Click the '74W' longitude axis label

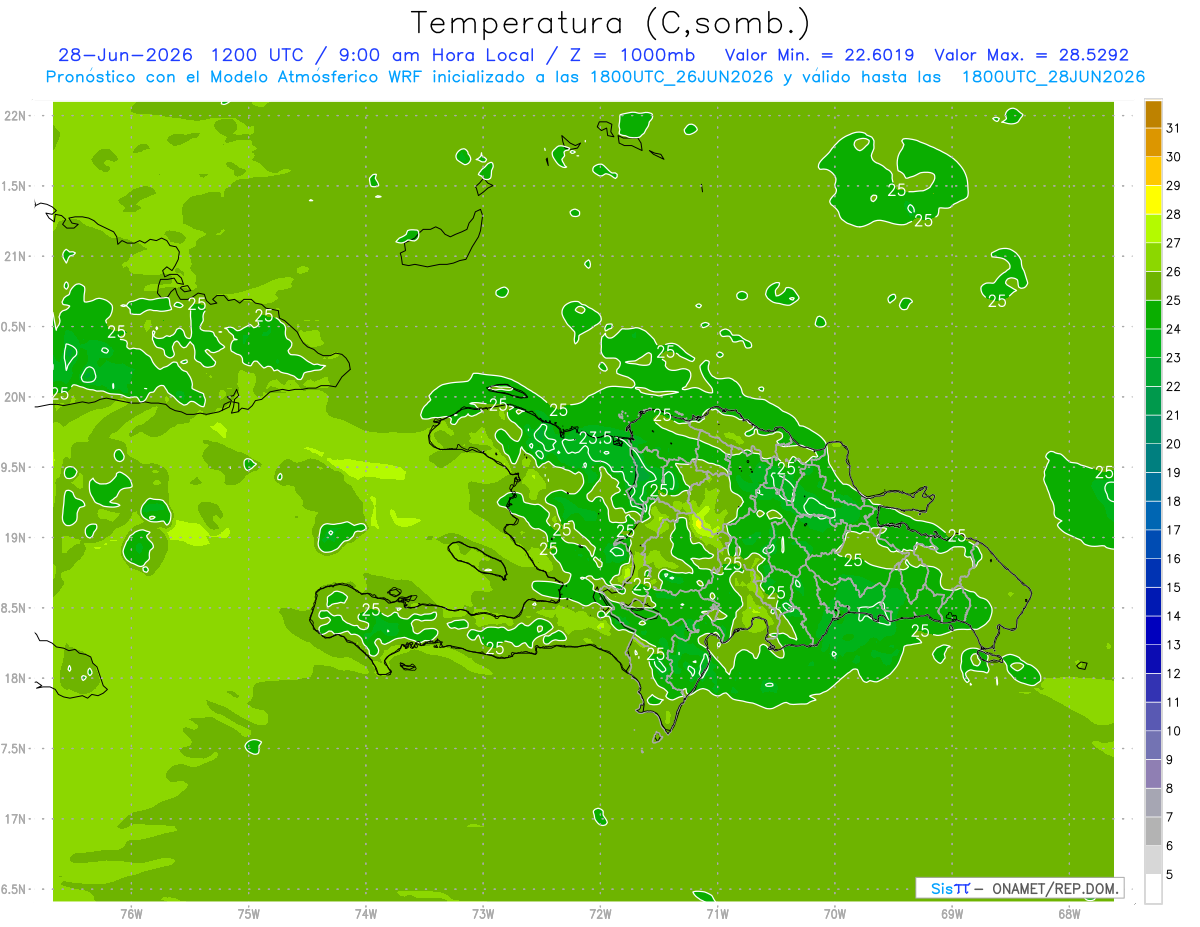click(x=366, y=913)
